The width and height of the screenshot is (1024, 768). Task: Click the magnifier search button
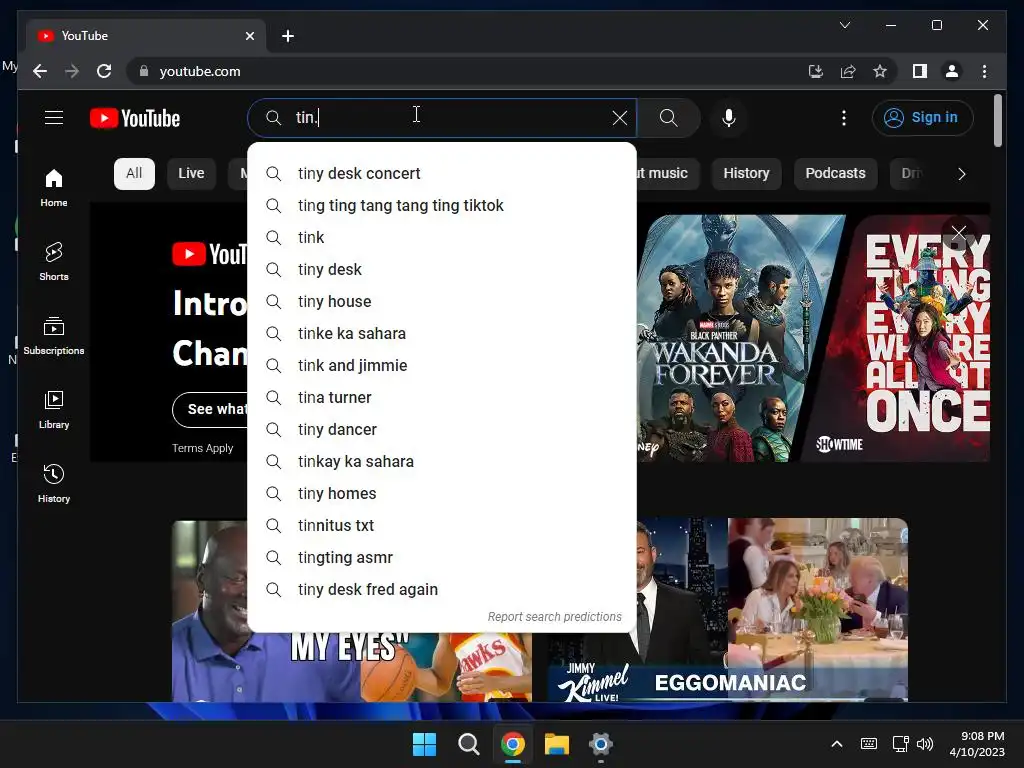668,118
